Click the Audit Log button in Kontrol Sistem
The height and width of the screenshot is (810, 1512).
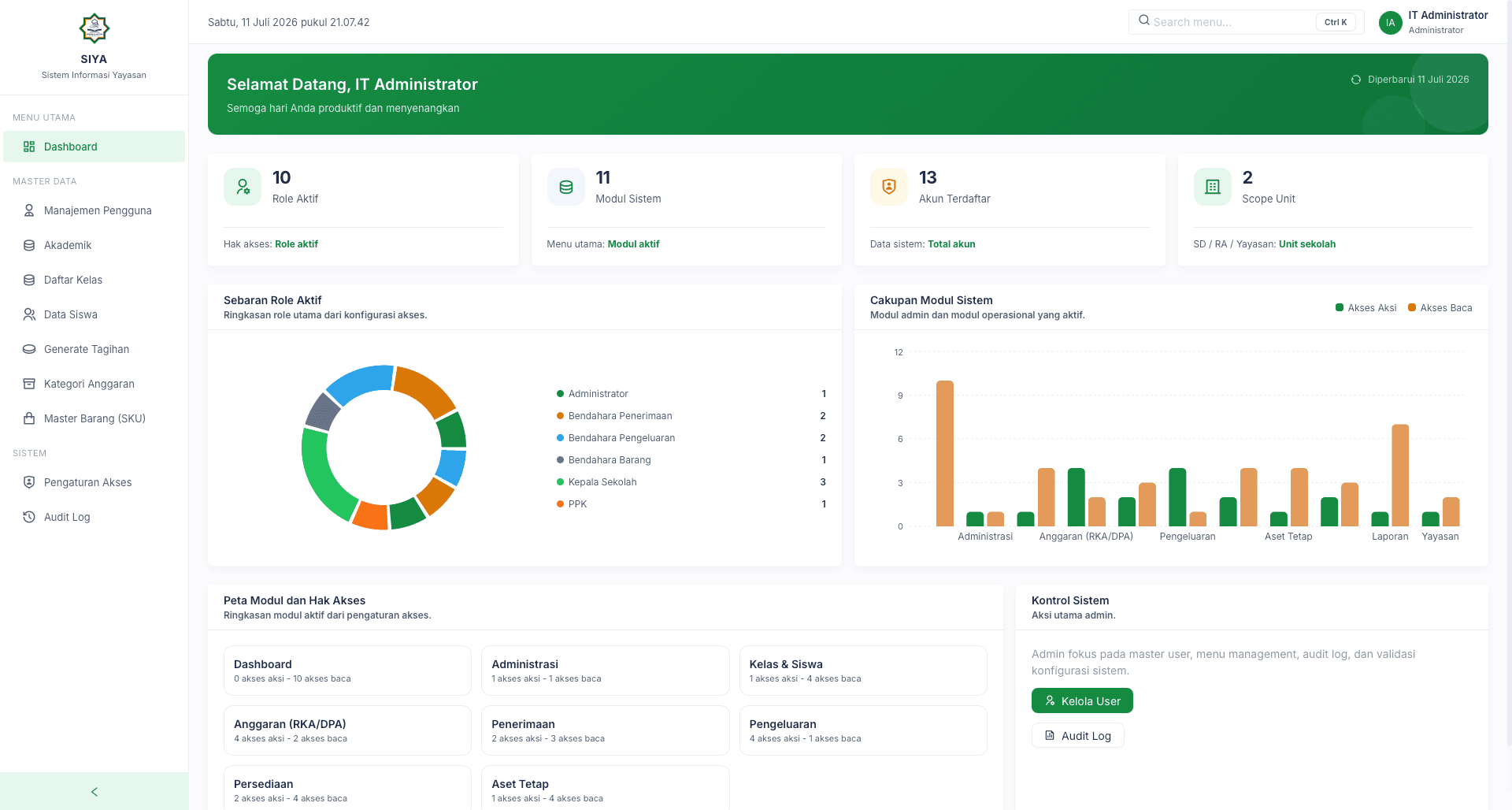click(x=1077, y=735)
